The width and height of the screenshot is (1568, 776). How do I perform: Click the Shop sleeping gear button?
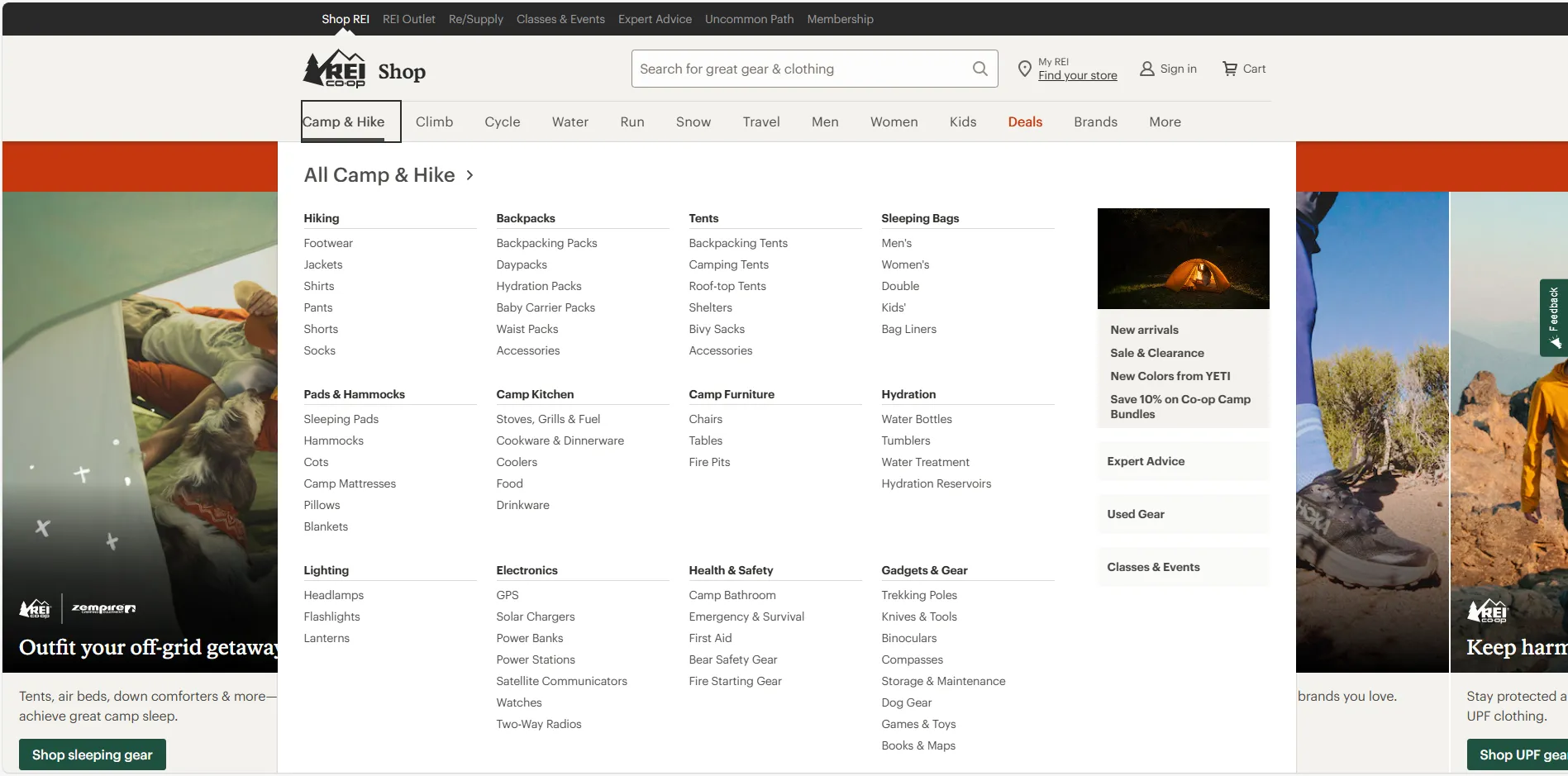coord(93,755)
